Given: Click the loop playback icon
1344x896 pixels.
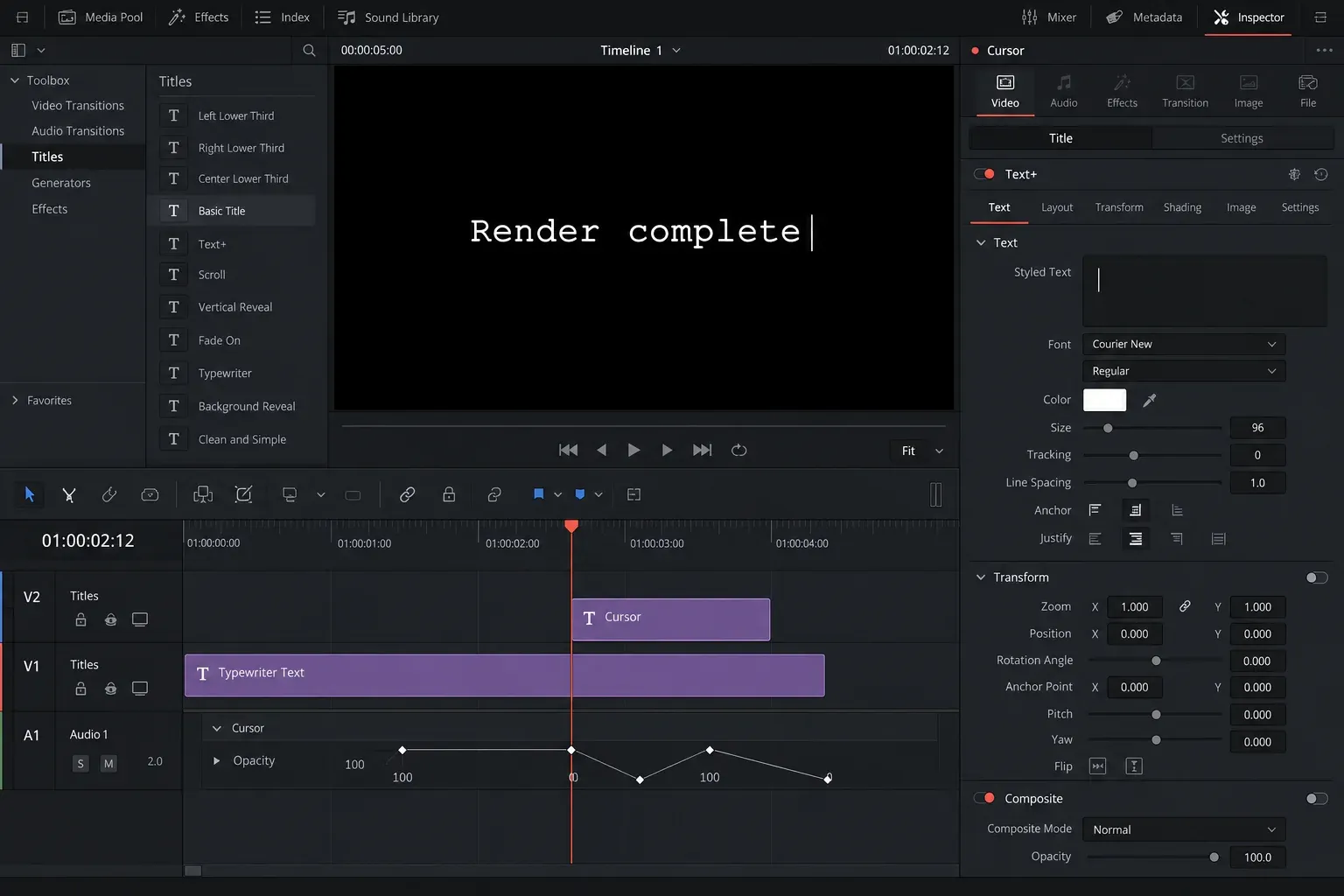Looking at the screenshot, I should pyautogui.click(x=738, y=450).
